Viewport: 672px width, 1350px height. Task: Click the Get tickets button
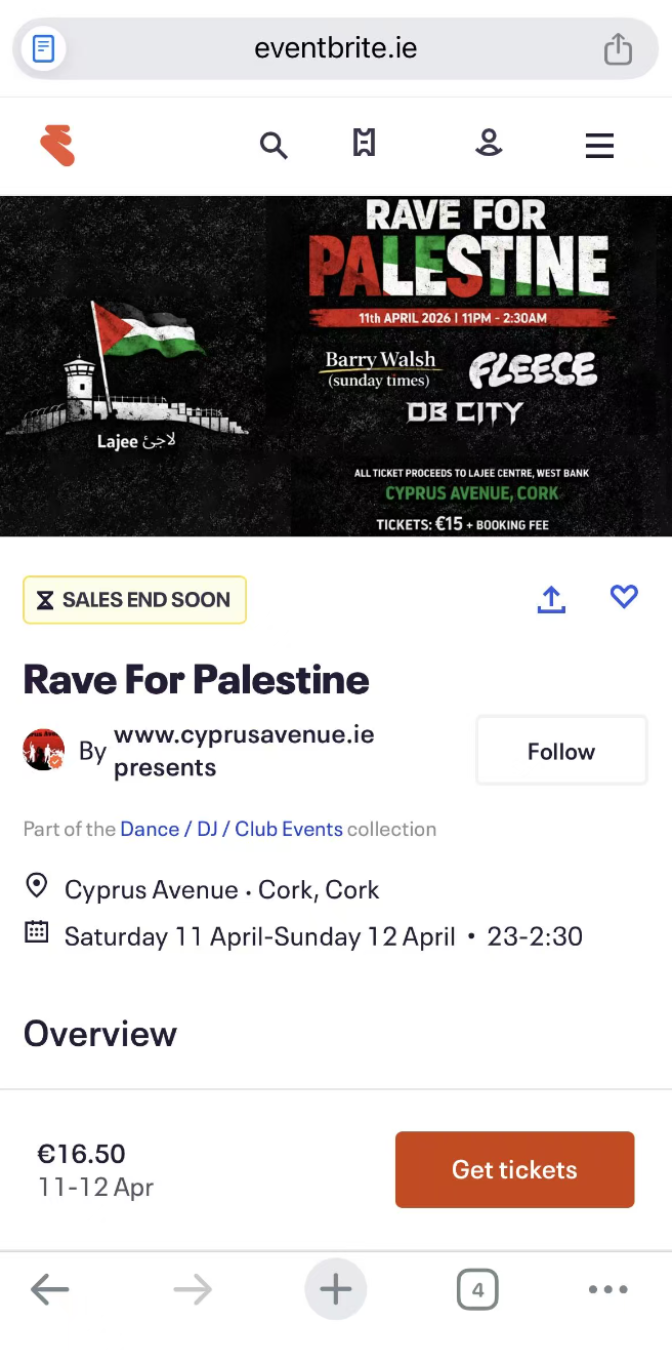(x=514, y=1169)
